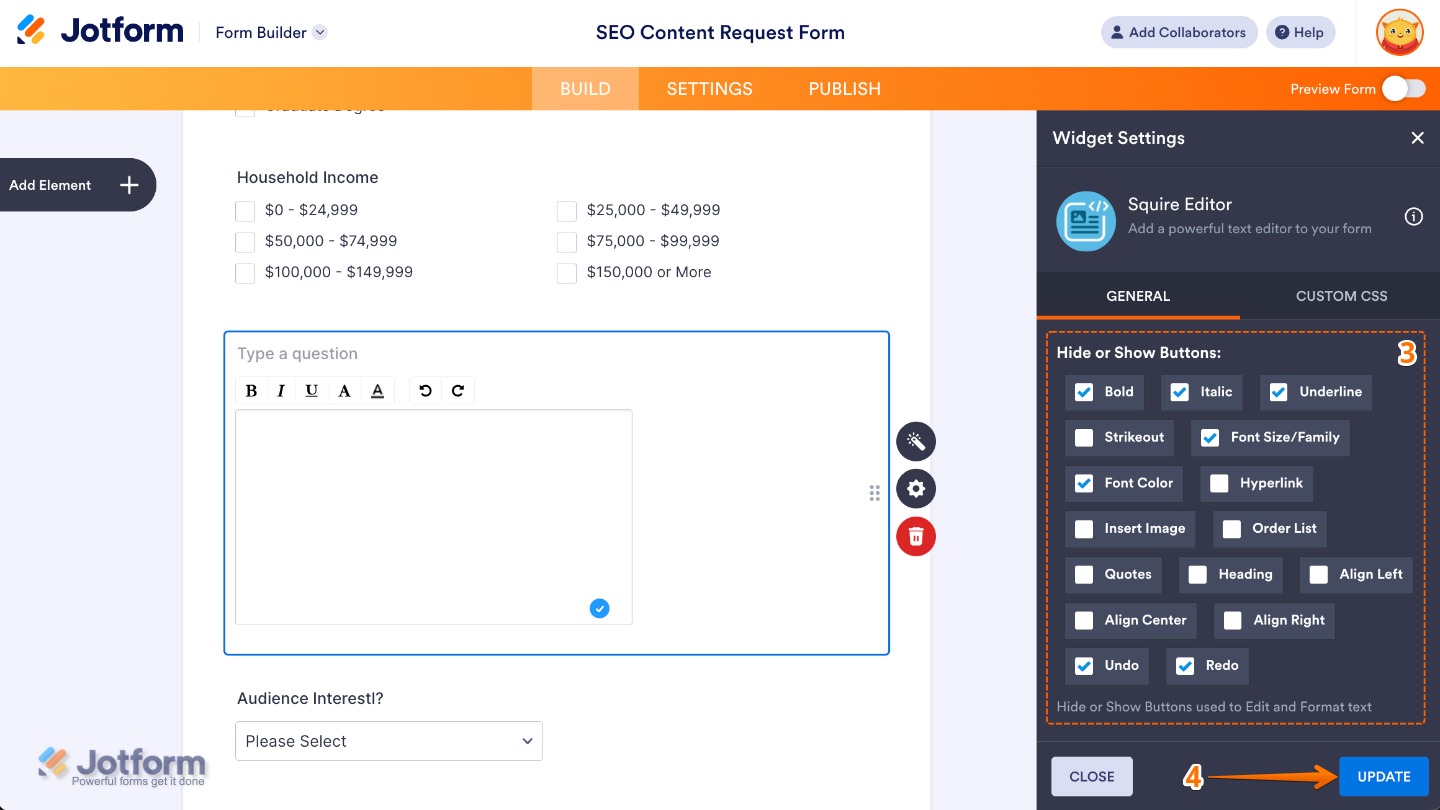Click the Bold button in editor toolbar
This screenshot has height=810, width=1440.
click(x=251, y=391)
